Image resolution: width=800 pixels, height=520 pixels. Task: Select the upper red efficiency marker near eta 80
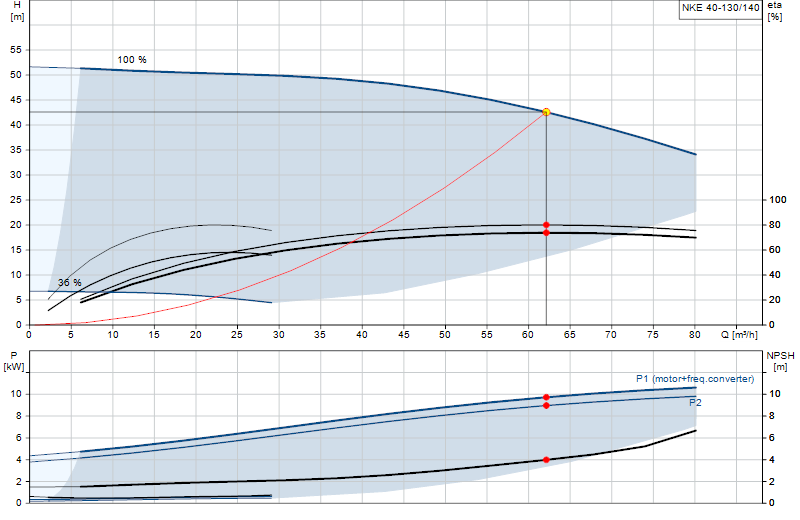pos(546,225)
